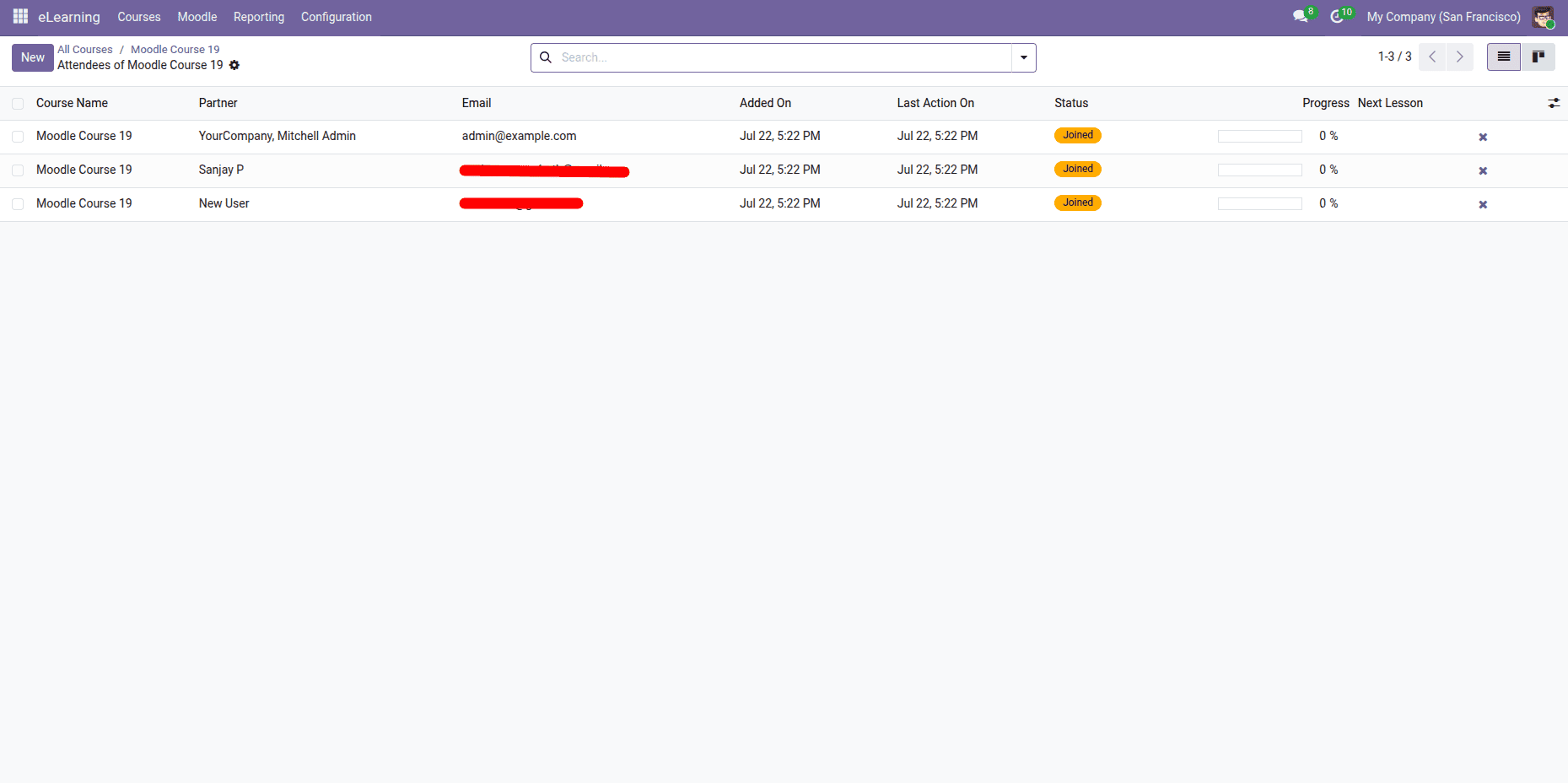
Task: Open the user avatar menu
Action: click(1543, 17)
